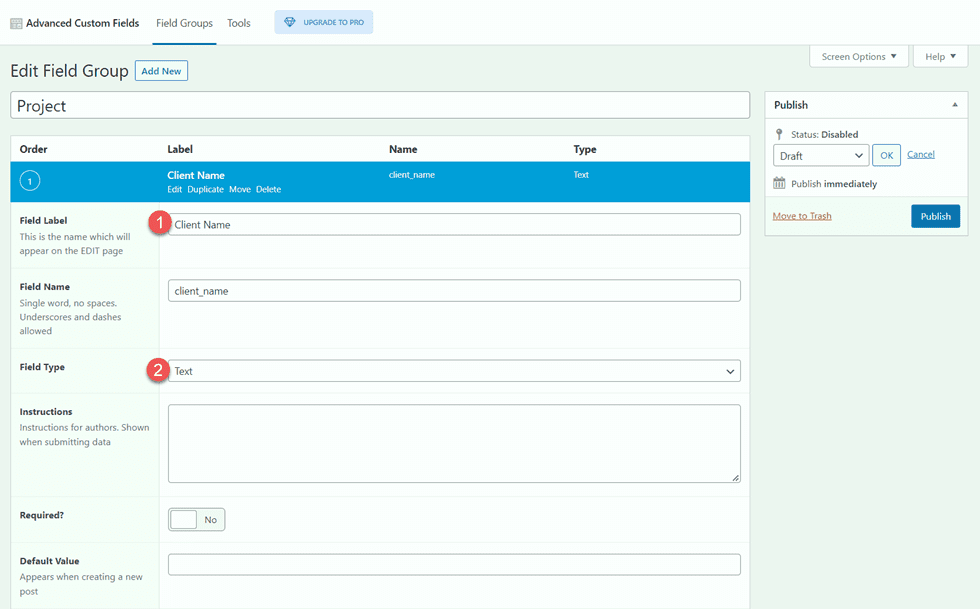This screenshot has width=980, height=609.
Task: Click Cancel next to OK
Action: (920, 154)
